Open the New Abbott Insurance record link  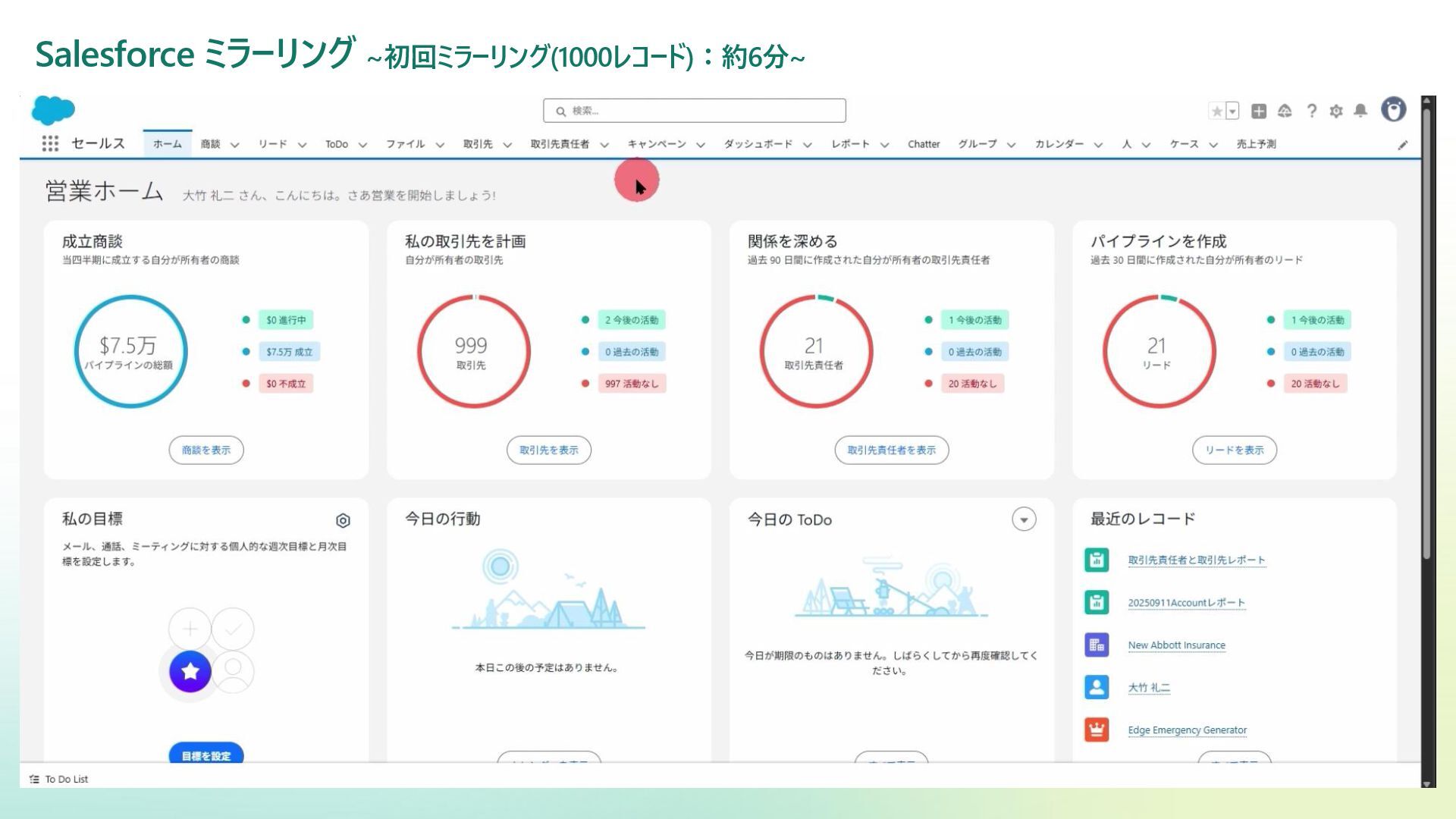tap(1176, 645)
